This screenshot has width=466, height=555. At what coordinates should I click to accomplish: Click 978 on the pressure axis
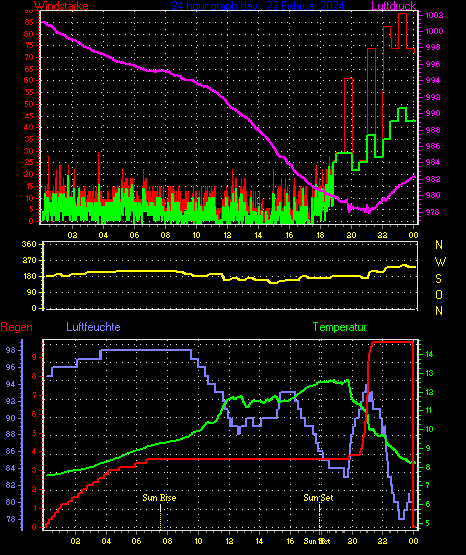click(x=433, y=212)
